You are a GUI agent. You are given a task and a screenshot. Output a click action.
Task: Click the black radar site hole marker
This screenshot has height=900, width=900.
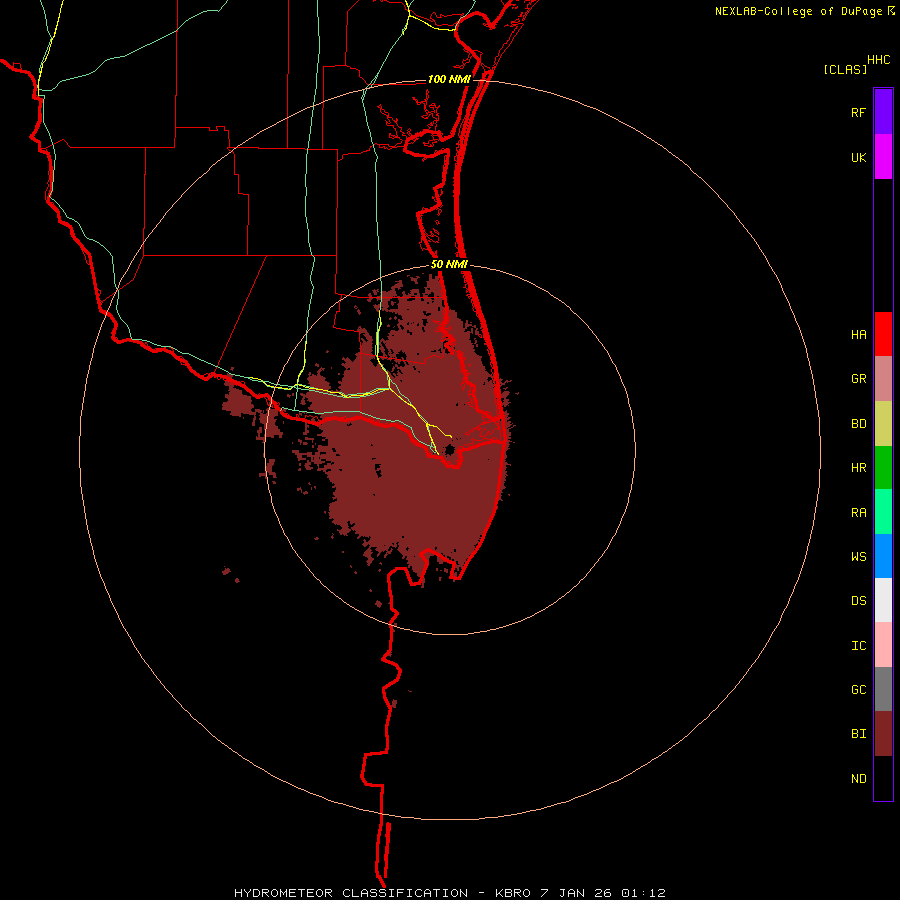[449, 449]
